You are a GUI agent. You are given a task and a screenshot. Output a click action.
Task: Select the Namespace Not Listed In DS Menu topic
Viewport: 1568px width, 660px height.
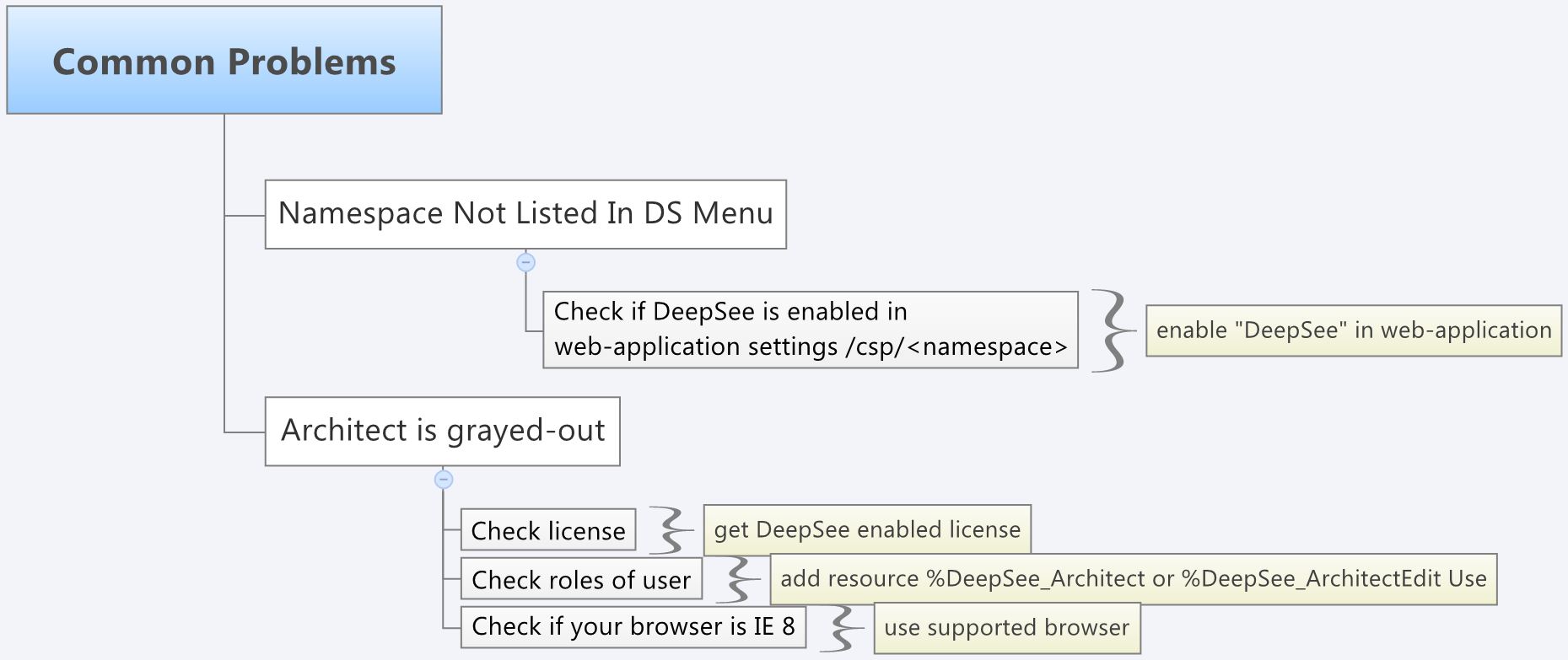525,214
